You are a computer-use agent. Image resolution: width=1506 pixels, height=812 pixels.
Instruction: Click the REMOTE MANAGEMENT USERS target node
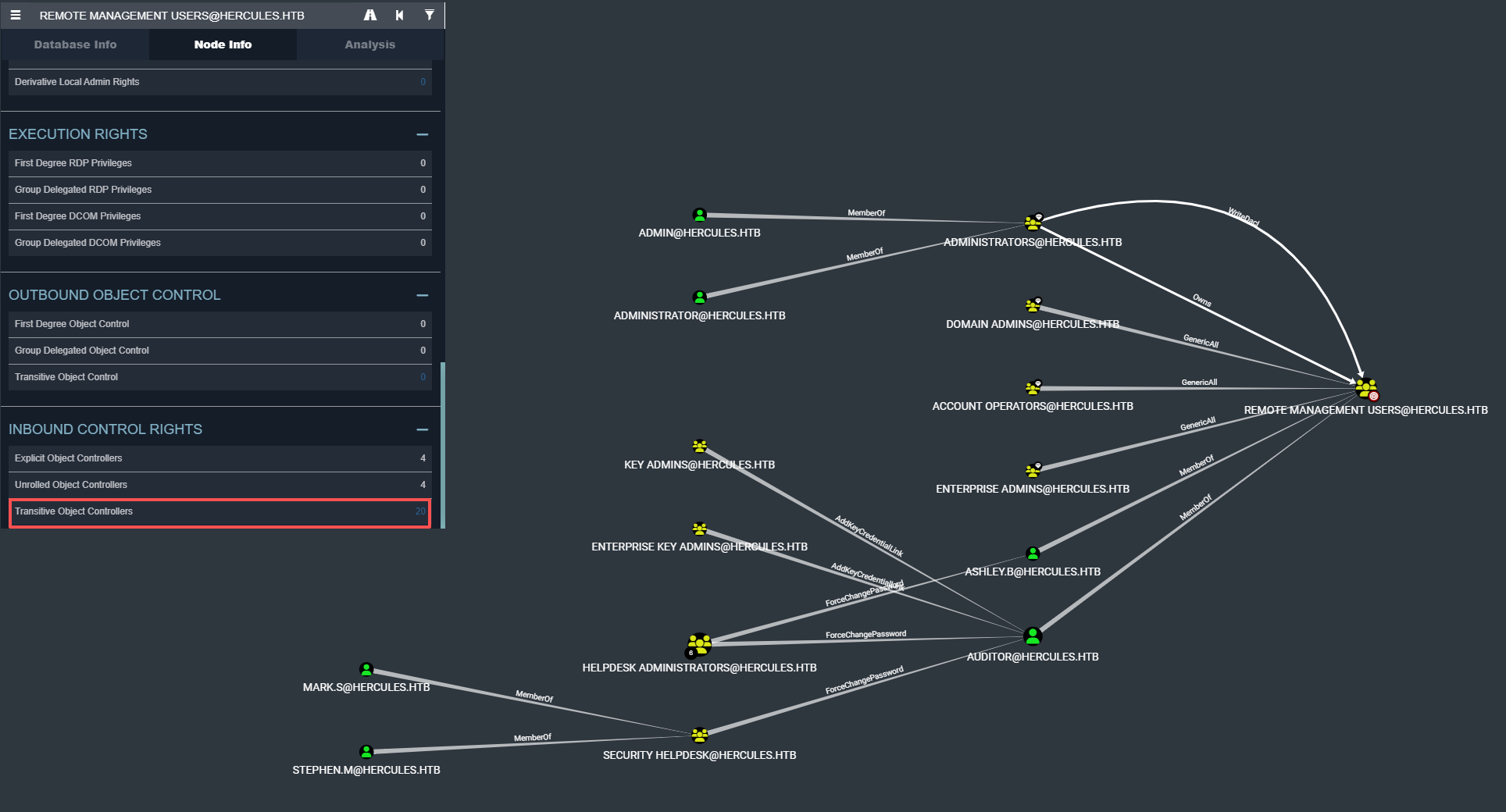(x=1365, y=387)
